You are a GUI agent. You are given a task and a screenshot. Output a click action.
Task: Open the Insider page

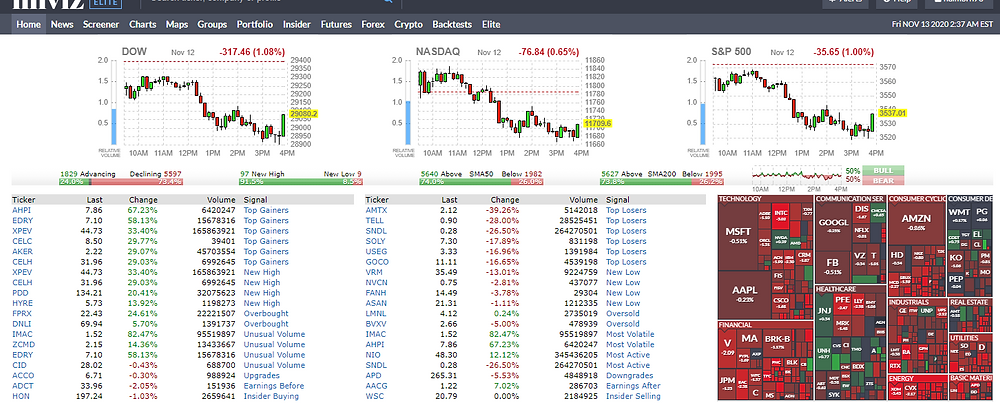[297, 24]
